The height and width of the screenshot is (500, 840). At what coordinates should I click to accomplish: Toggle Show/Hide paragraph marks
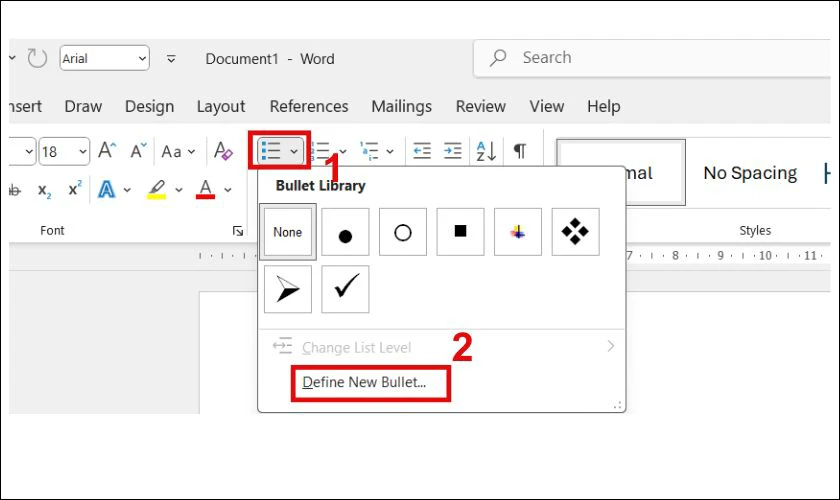tap(519, 151)
